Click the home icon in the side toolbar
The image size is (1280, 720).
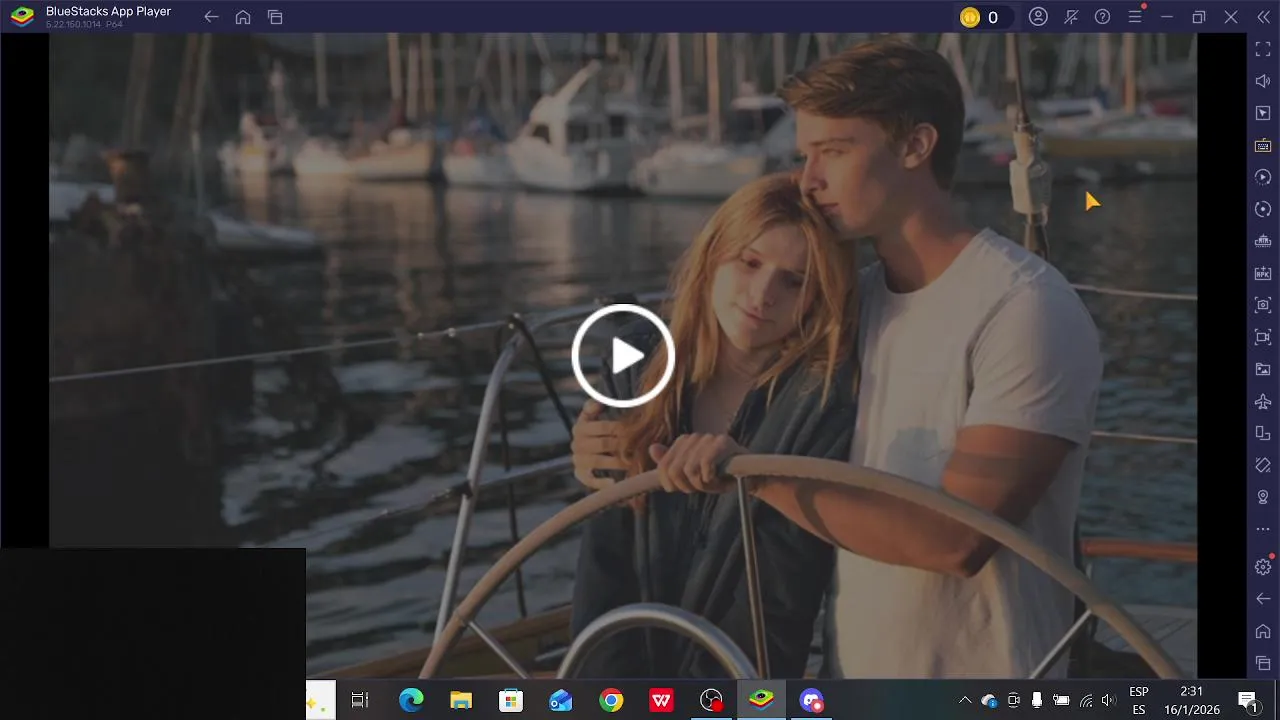[1263, 631]
